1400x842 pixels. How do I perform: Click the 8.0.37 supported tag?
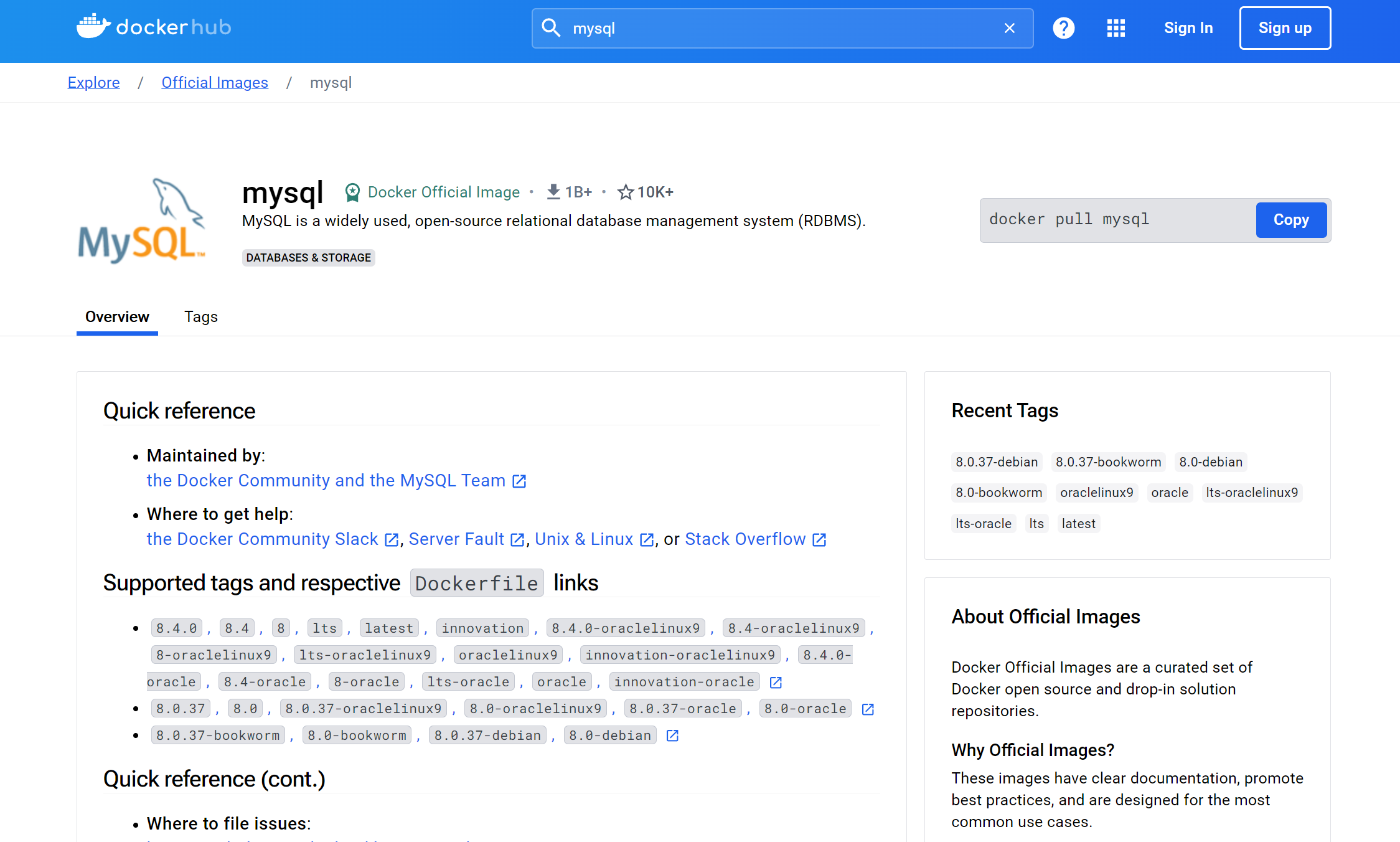point(181,709)
